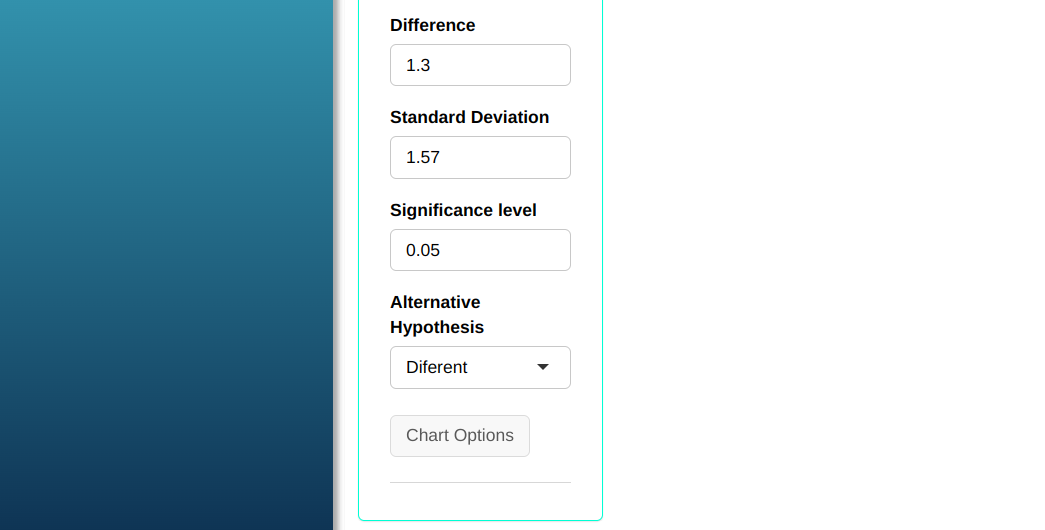Open the Alternative Hypothesis dropdown
The width and height of the screenshot is (1045, 530).
point(480,367)
